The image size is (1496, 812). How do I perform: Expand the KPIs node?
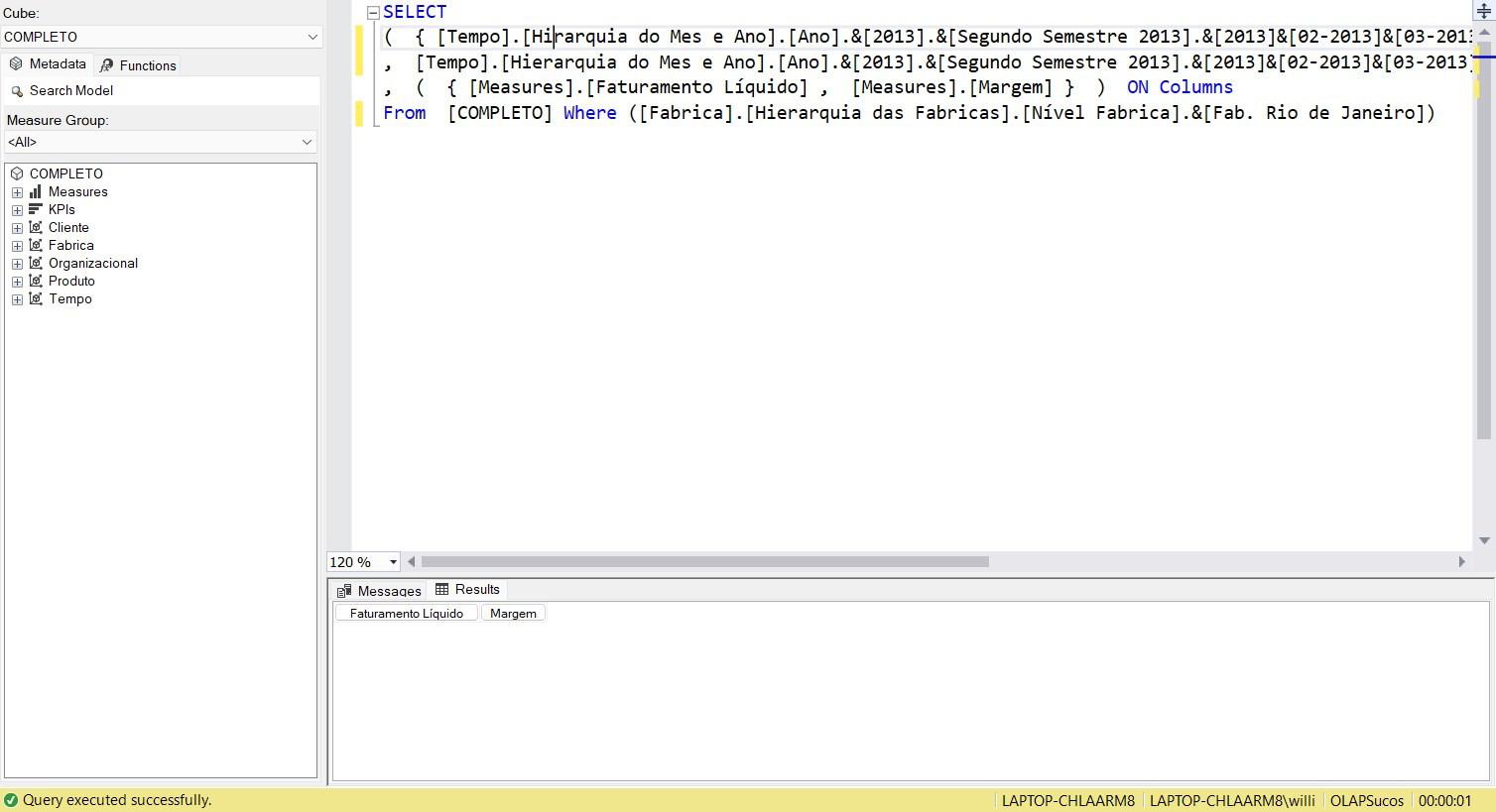click(17, 210)
